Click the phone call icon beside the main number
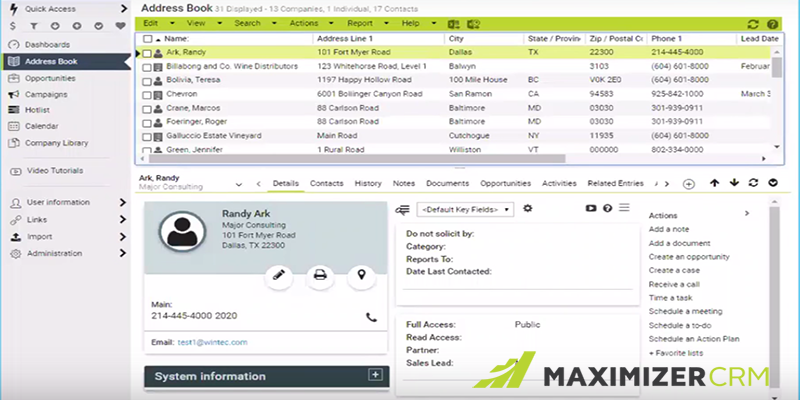800x400 pixels. click(372, 317)
